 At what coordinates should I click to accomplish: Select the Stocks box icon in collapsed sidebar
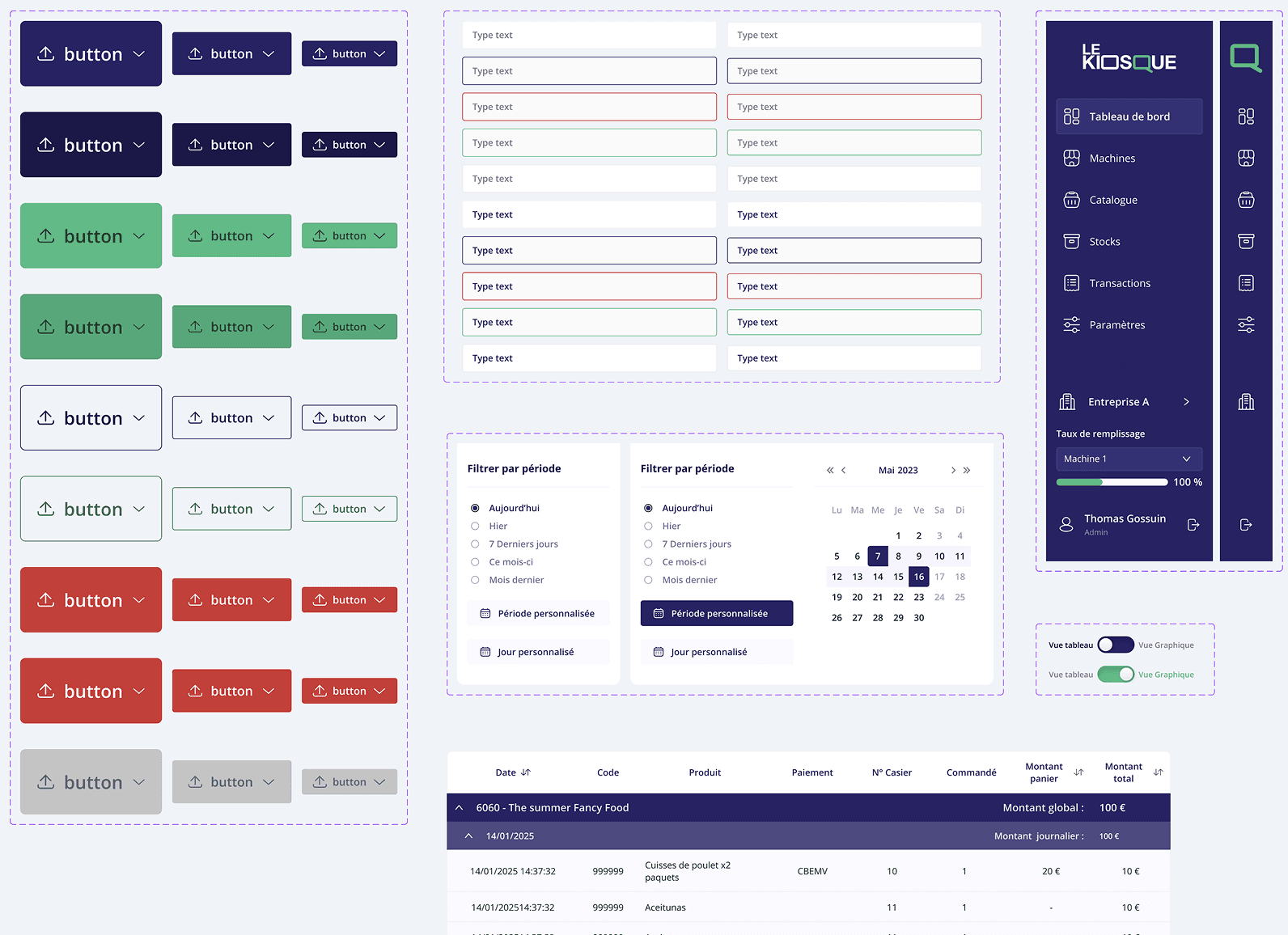(1246, 241)
